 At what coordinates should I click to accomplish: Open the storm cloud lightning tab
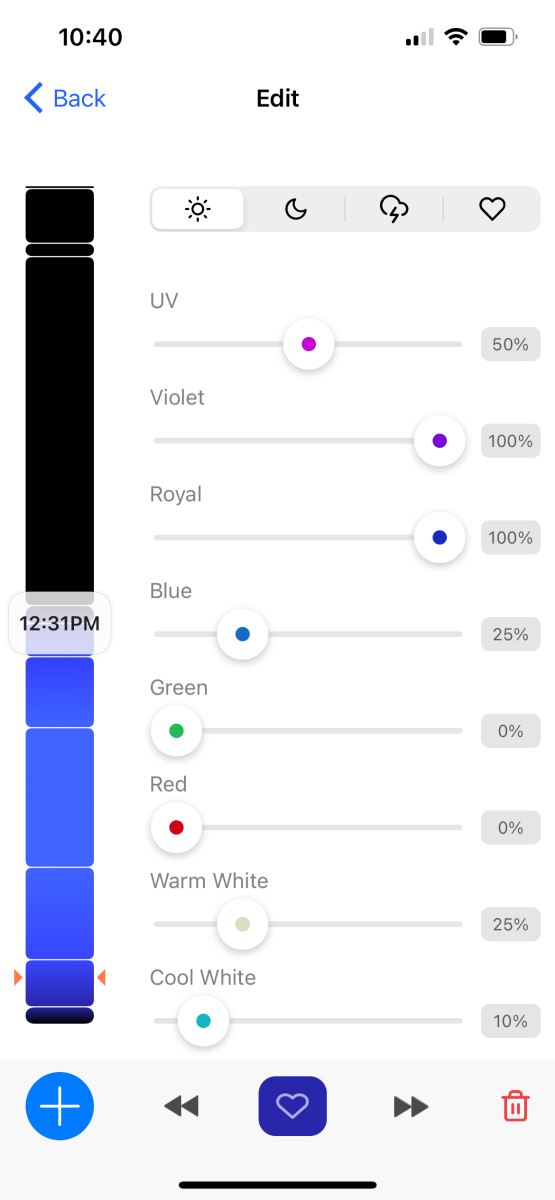pos(394,209)
